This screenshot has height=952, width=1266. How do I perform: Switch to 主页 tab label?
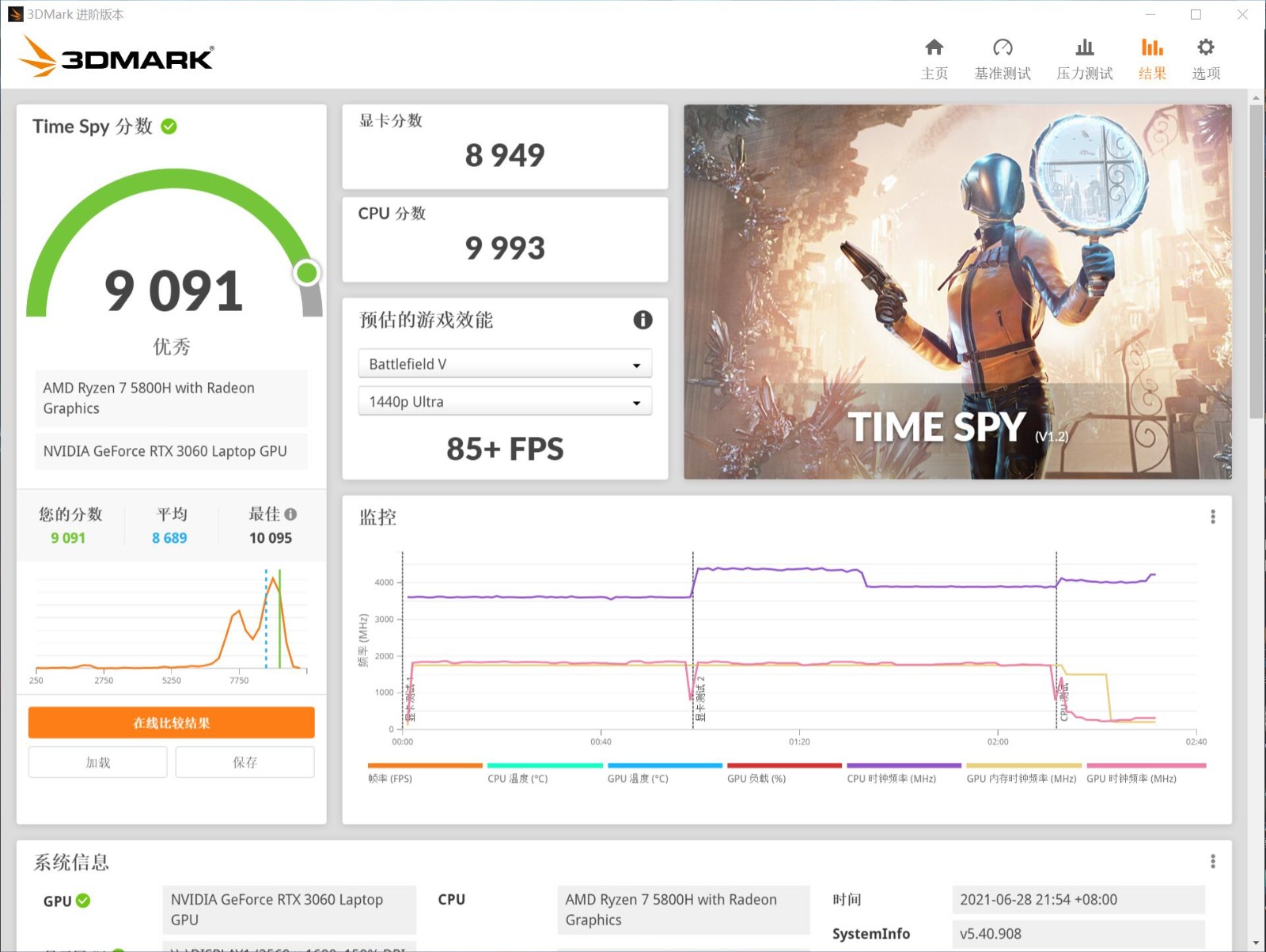coord(934,74)
